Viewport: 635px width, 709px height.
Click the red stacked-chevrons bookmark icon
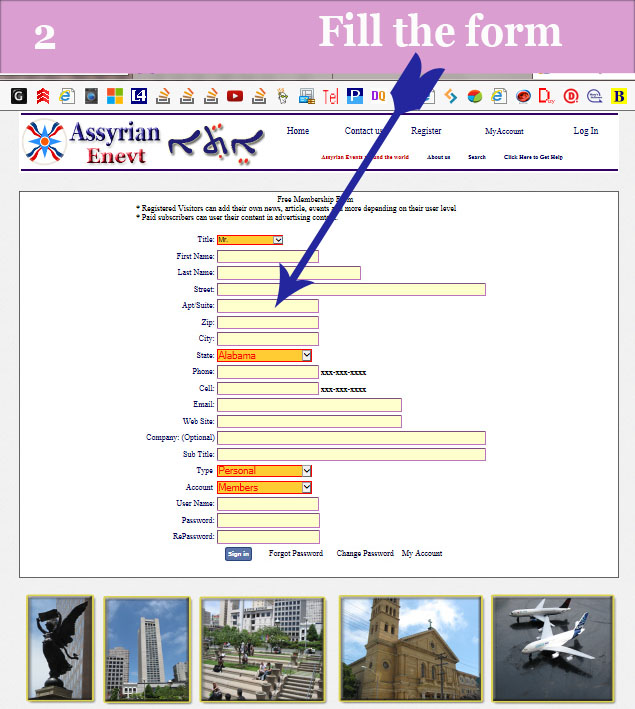[x=43, y=96]
